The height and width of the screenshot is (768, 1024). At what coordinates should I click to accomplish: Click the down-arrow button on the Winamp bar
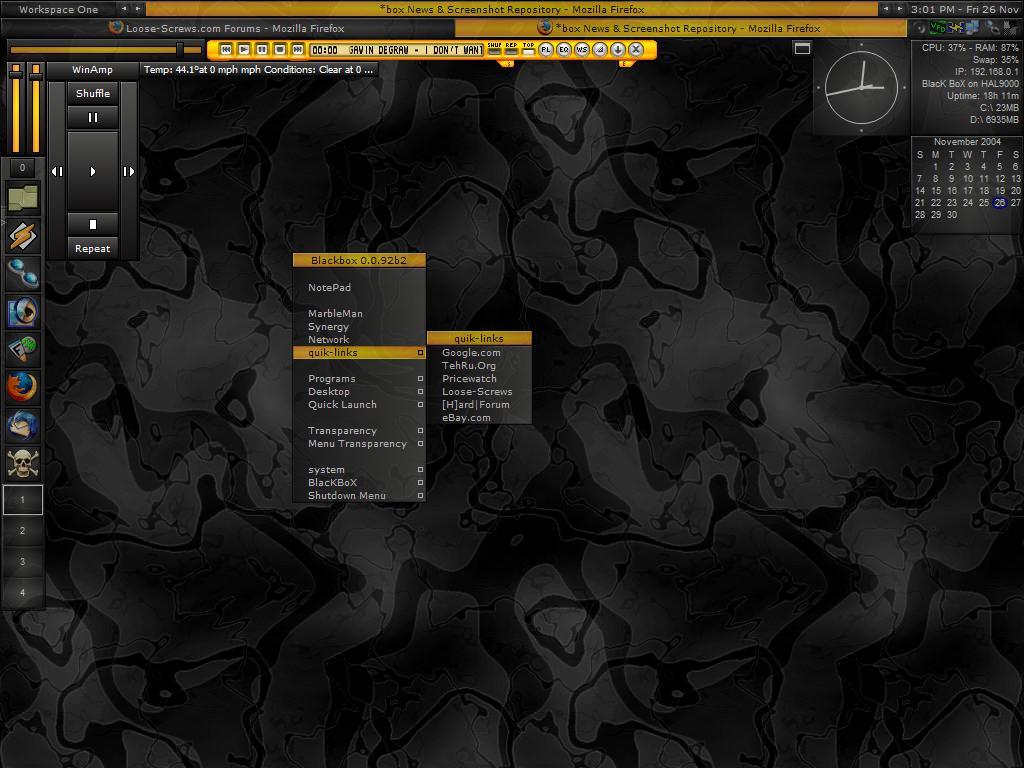pos(618,50)
